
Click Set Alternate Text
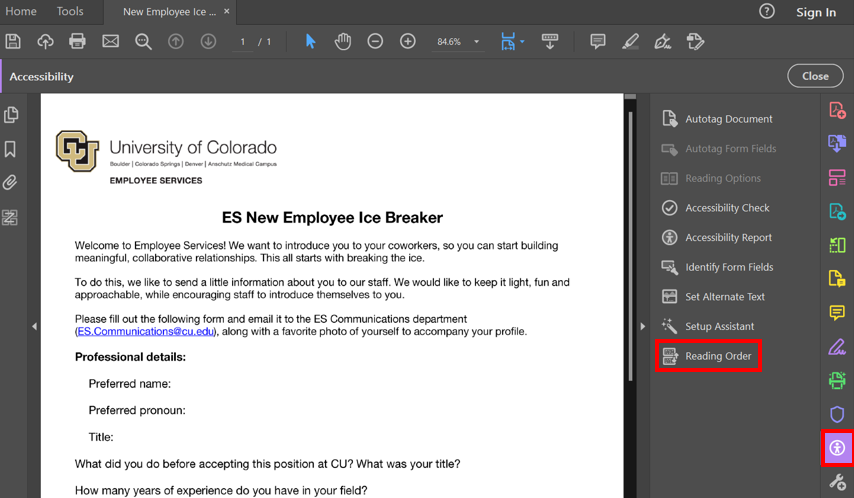(713, 296)
